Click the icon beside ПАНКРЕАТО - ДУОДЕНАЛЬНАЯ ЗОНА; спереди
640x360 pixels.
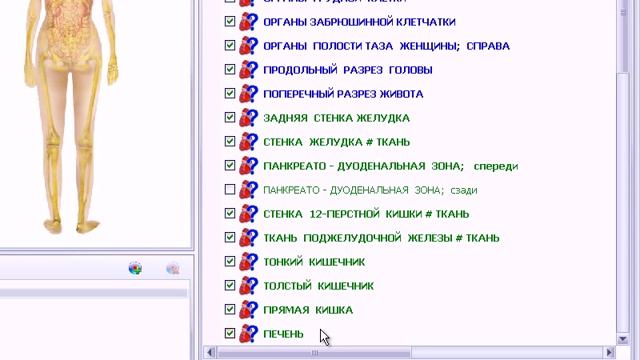tap(248, 166)
